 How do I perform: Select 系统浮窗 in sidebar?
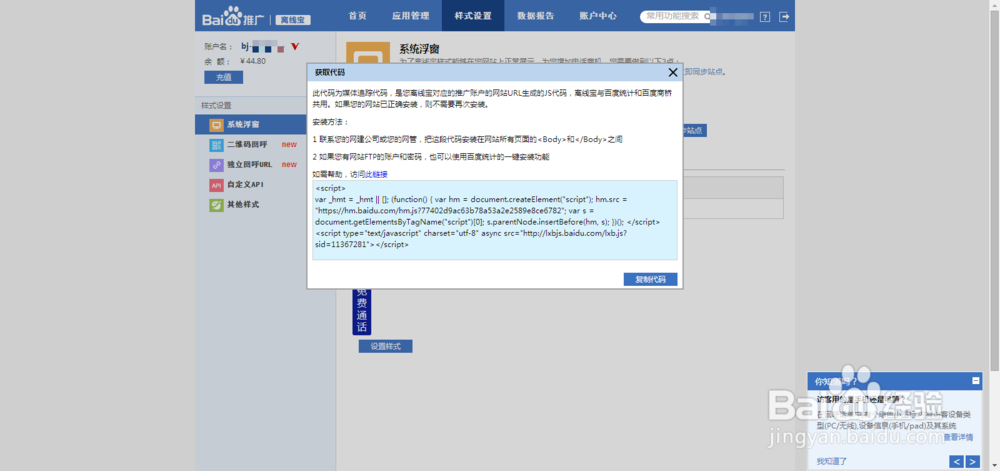pos(251,124)
